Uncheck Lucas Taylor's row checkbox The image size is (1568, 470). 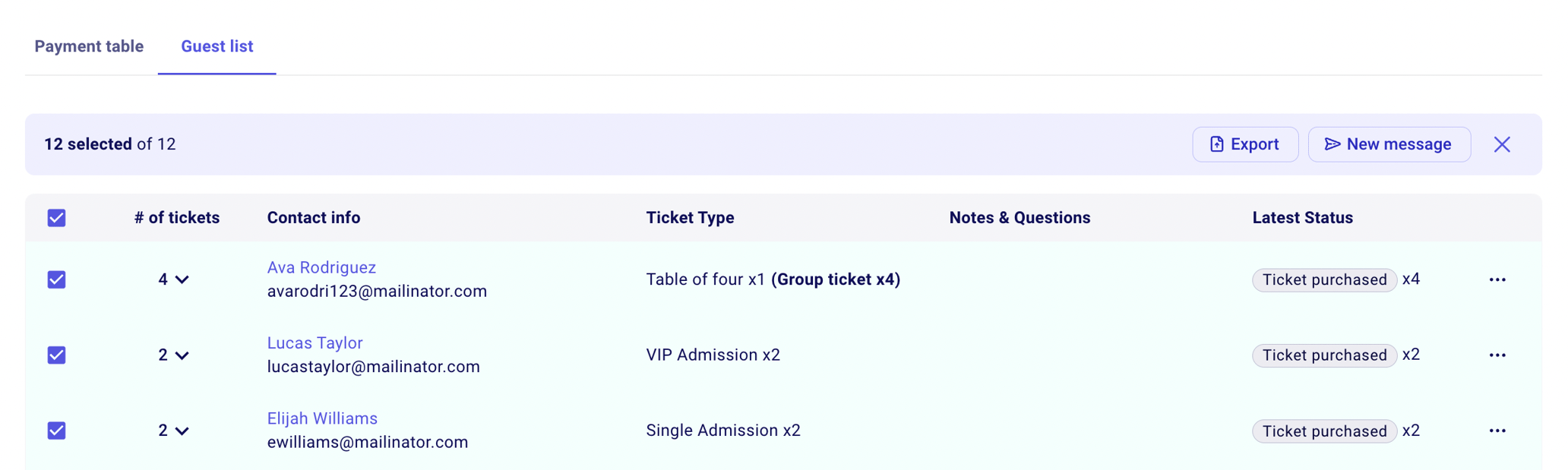point(56,355)
